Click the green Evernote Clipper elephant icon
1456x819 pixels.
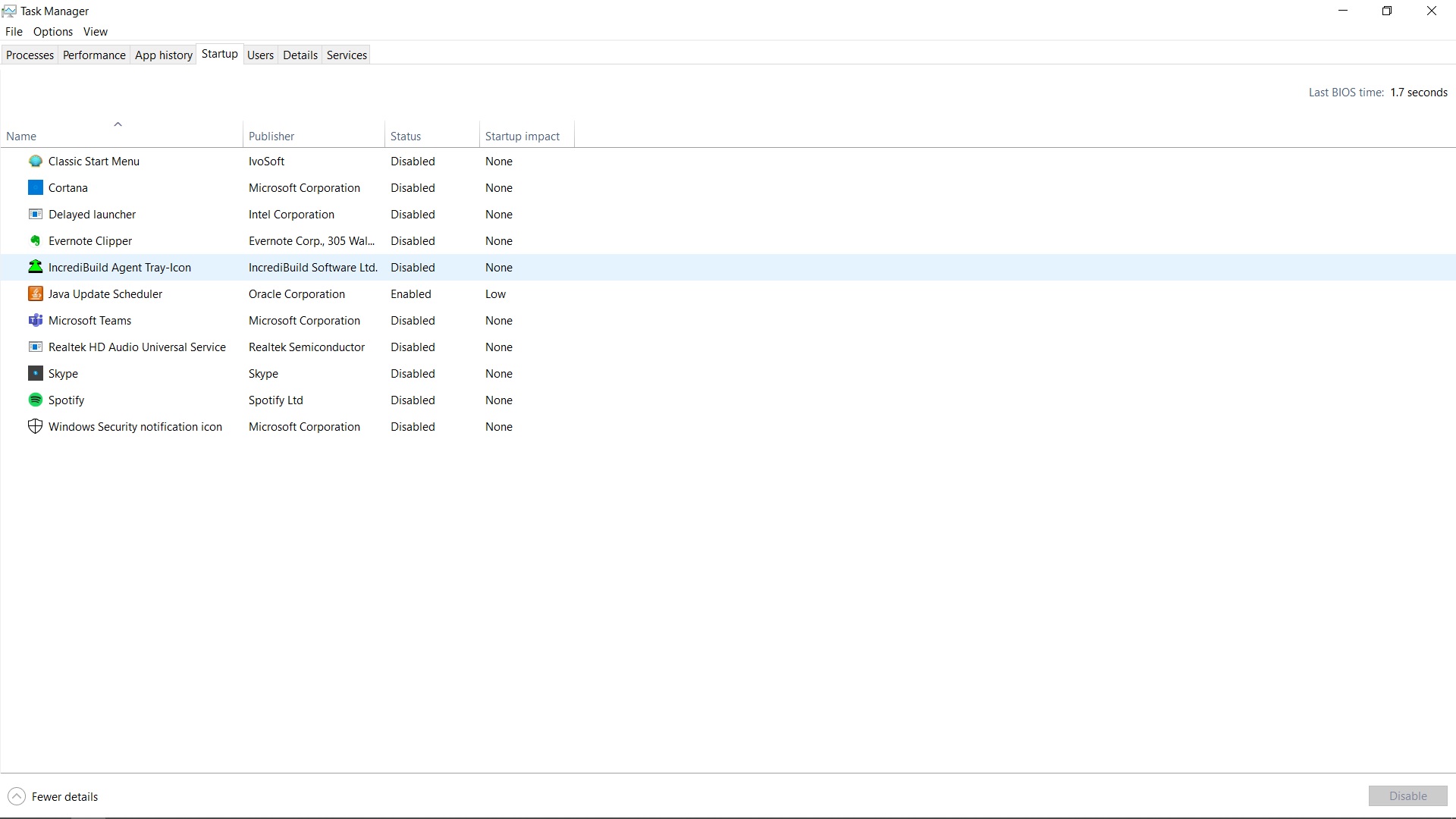pos(36,240)
